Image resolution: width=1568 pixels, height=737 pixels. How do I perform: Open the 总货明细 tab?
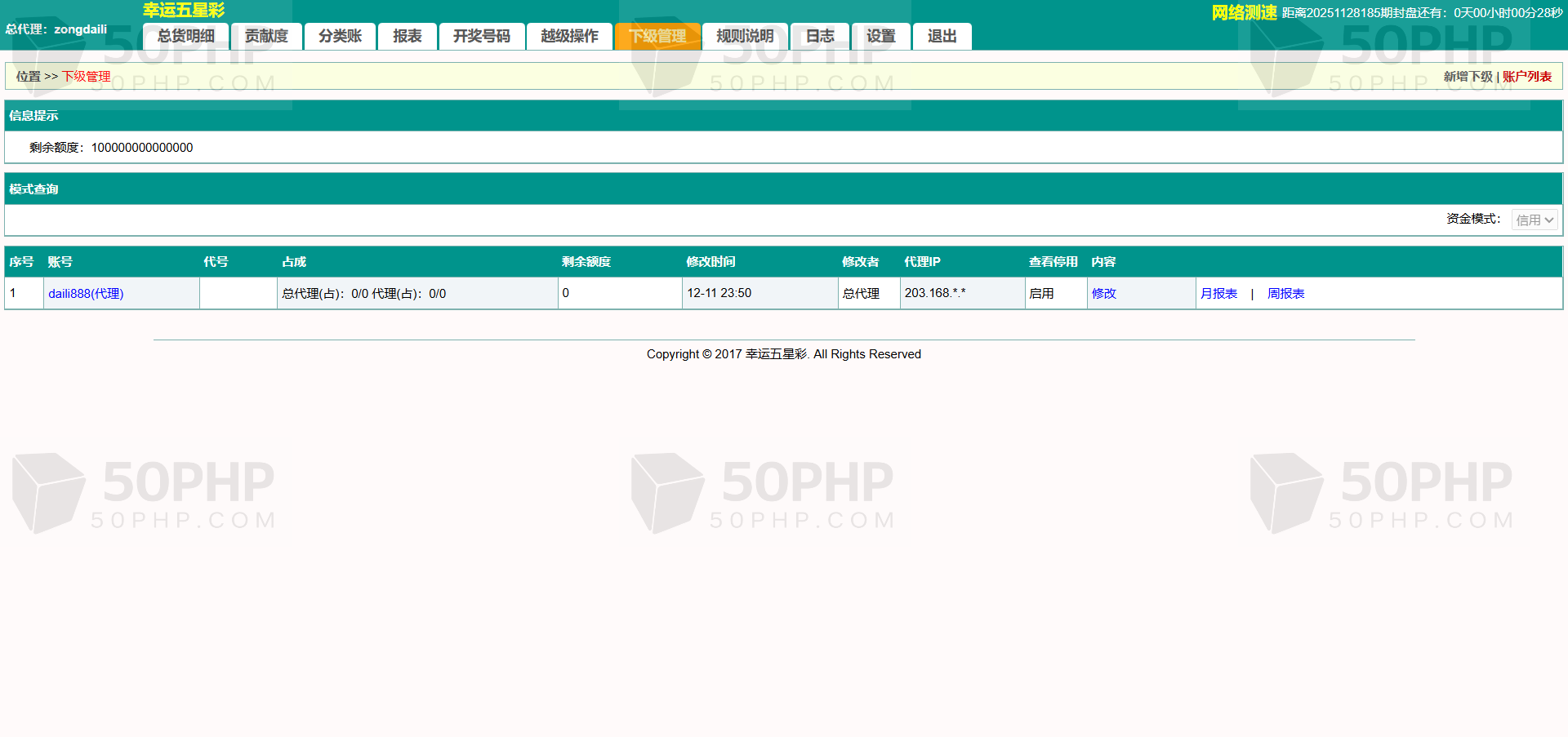pyautogui.click(x=185, y=37)
